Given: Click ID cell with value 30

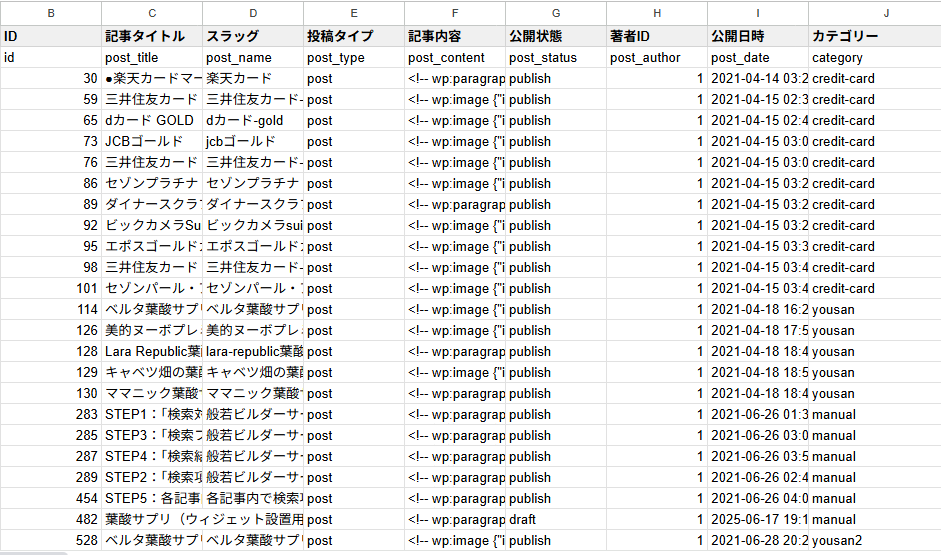Looking at the screenshot, I should tap(51, 79).
